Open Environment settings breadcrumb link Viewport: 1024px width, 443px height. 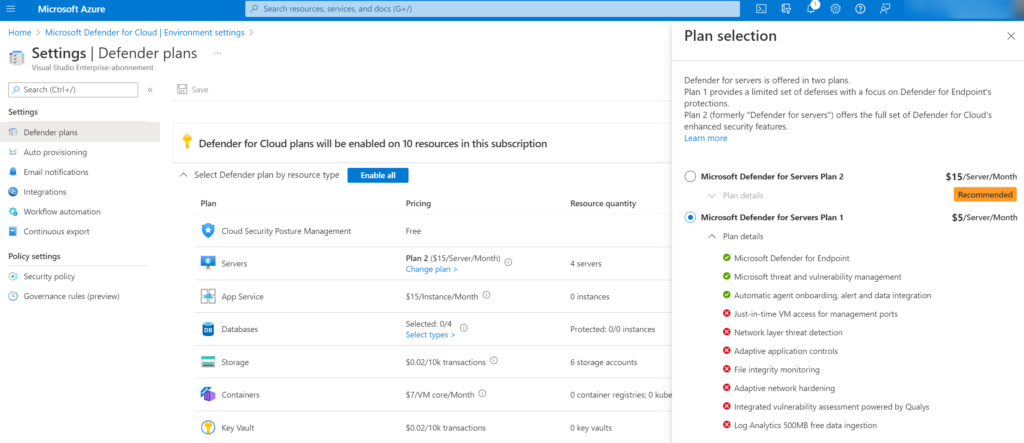(x=145, y=32)
